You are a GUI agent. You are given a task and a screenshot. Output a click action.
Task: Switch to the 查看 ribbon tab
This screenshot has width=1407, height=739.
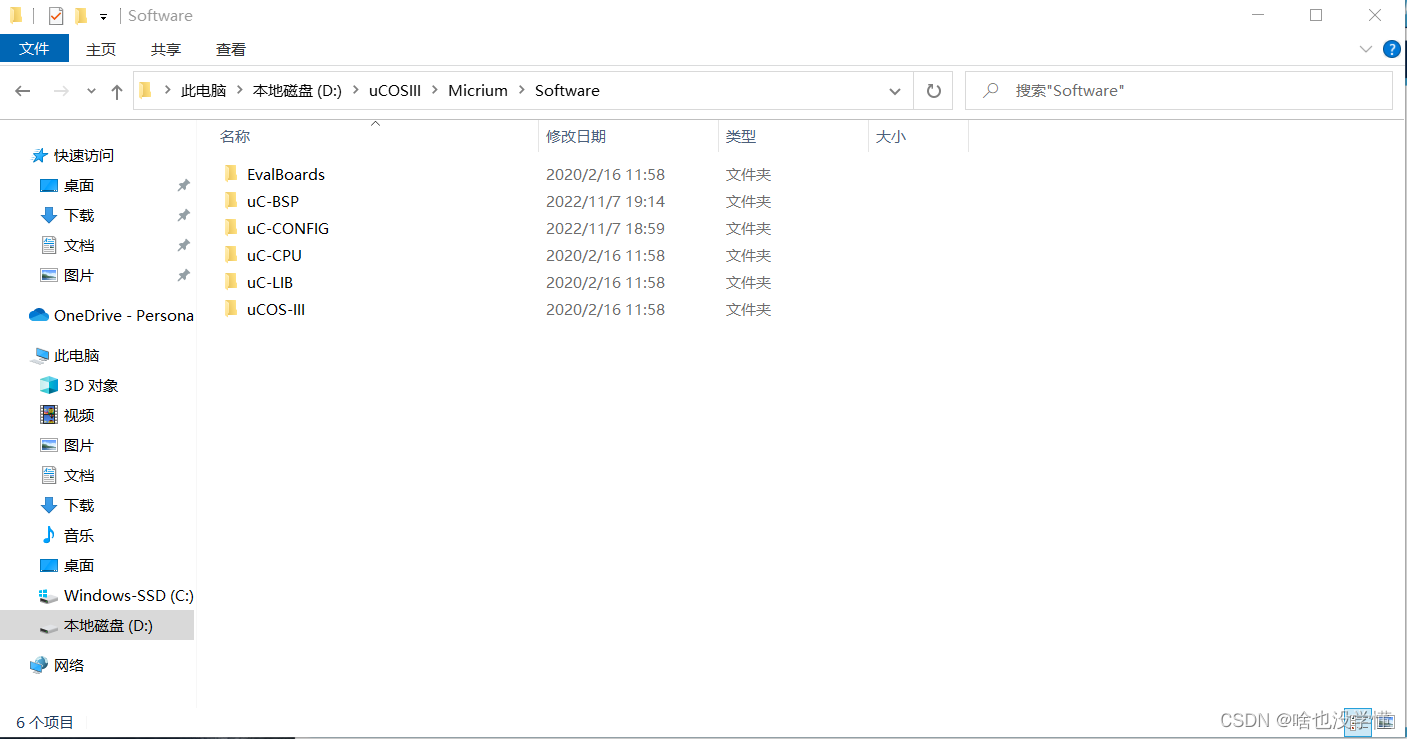tap(231, 49)
